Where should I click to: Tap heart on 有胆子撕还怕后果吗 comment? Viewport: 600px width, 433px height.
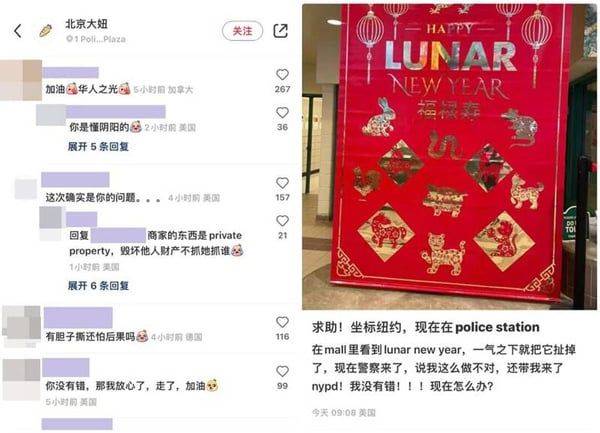pyautogui.click(x=282, y=322)
